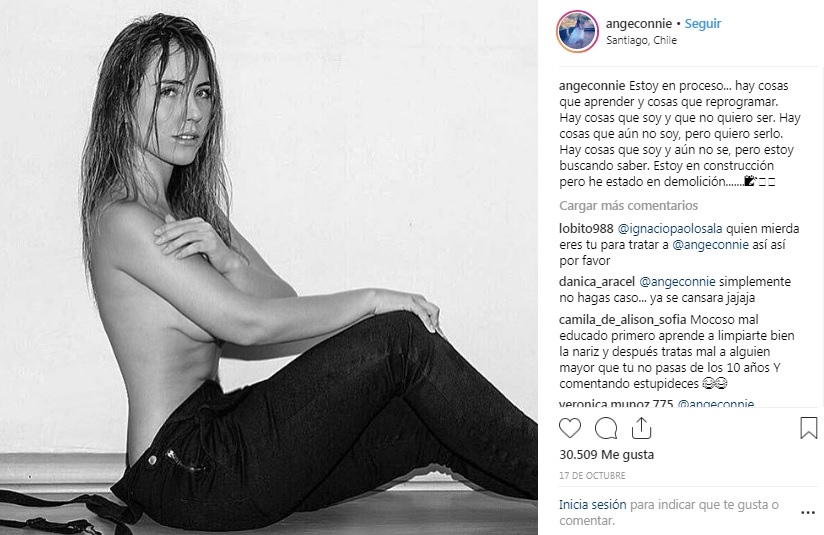Open angeconnie username in the caption
824x535 pixels.
[x=592, y=86]
